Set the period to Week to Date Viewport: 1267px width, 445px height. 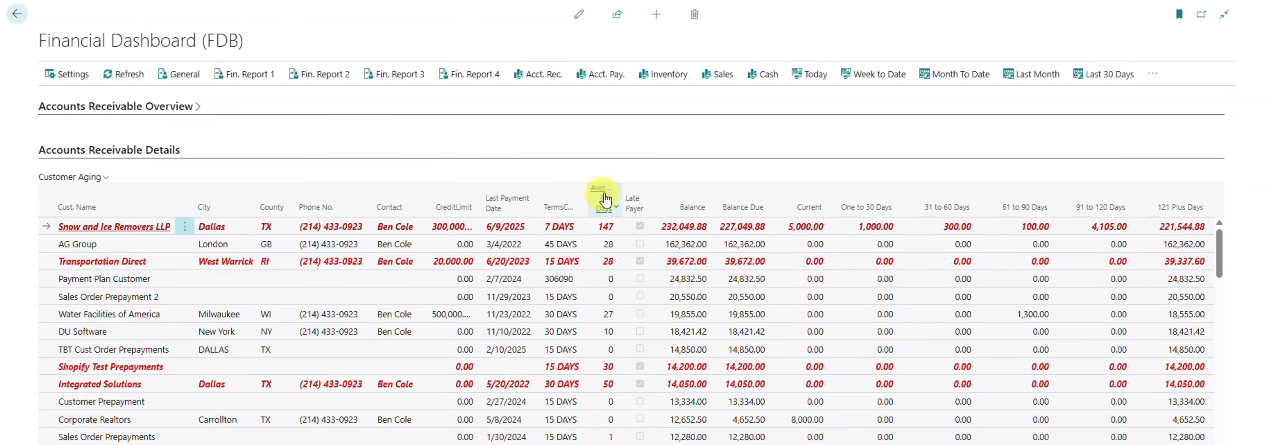(873, 74)
